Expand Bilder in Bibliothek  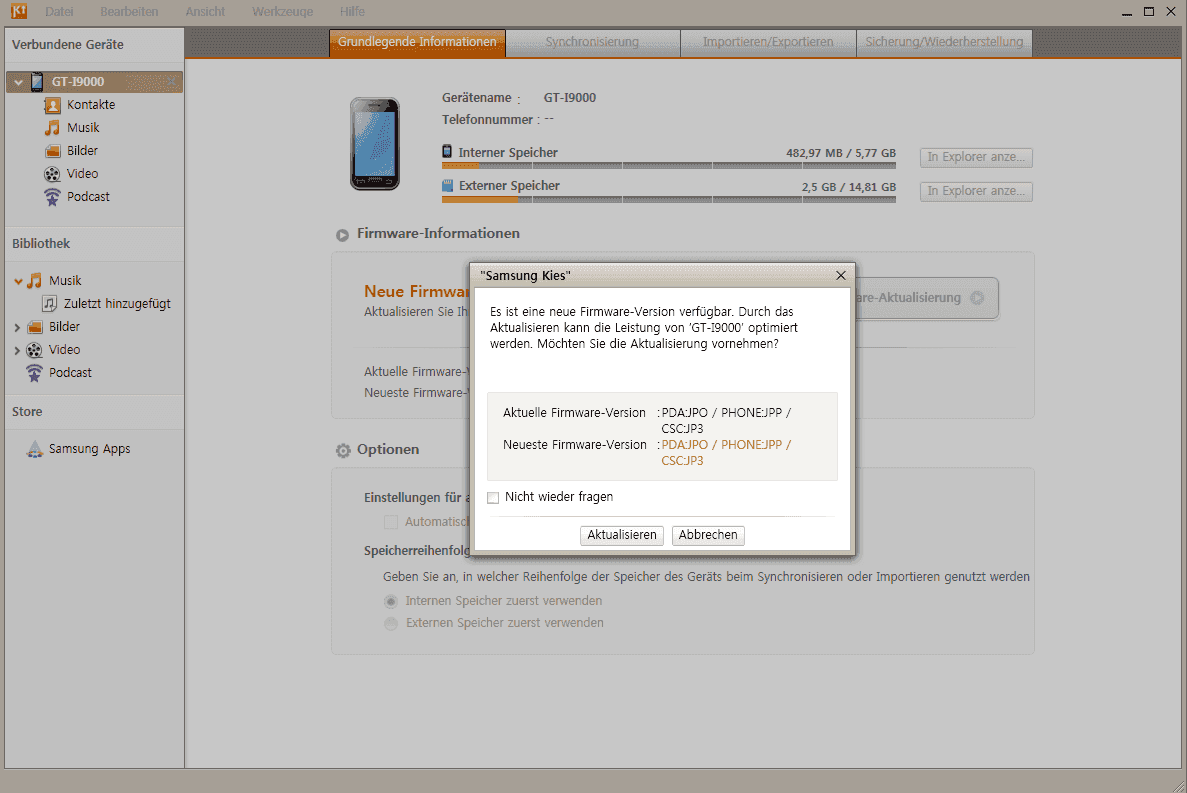pyautogui.click(x=17, y=328)
